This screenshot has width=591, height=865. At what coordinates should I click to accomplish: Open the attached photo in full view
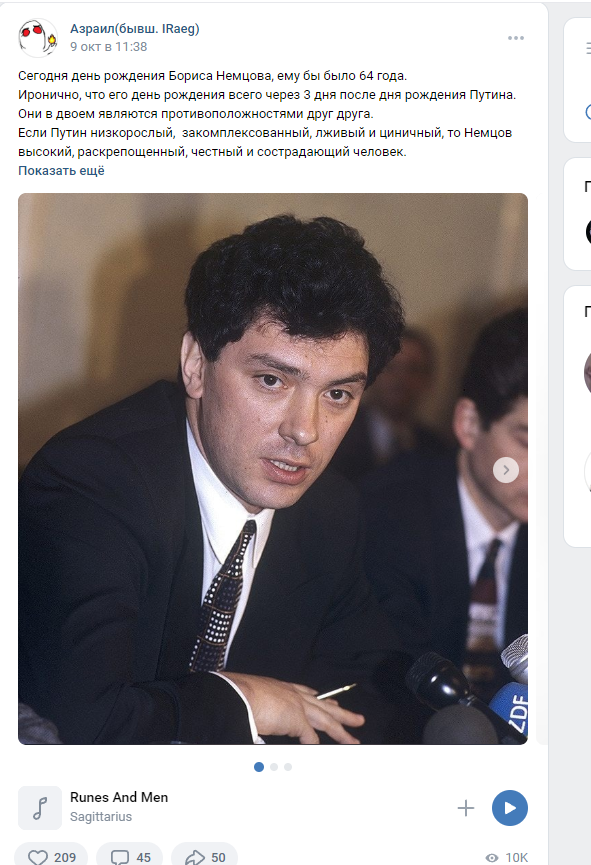tap(273, 468)
